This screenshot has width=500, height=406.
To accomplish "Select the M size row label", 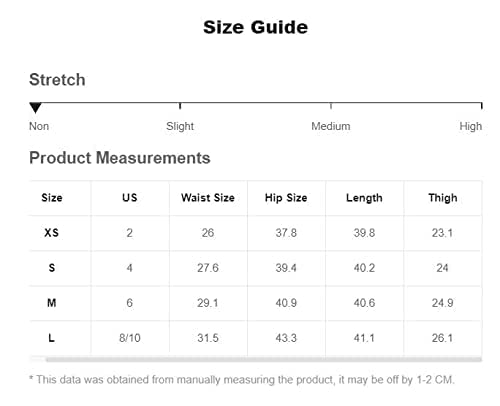I will tap(52, 303).
